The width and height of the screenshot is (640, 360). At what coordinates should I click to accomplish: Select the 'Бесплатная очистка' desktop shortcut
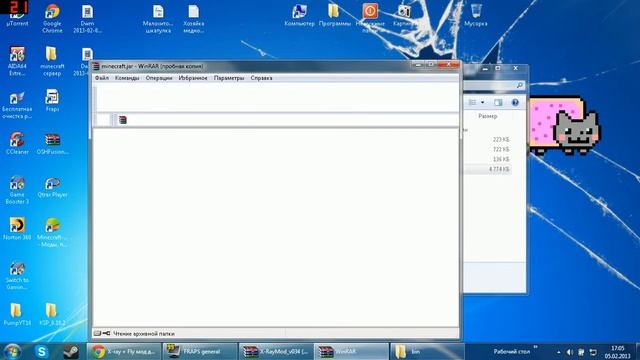(x=17, y=105)
